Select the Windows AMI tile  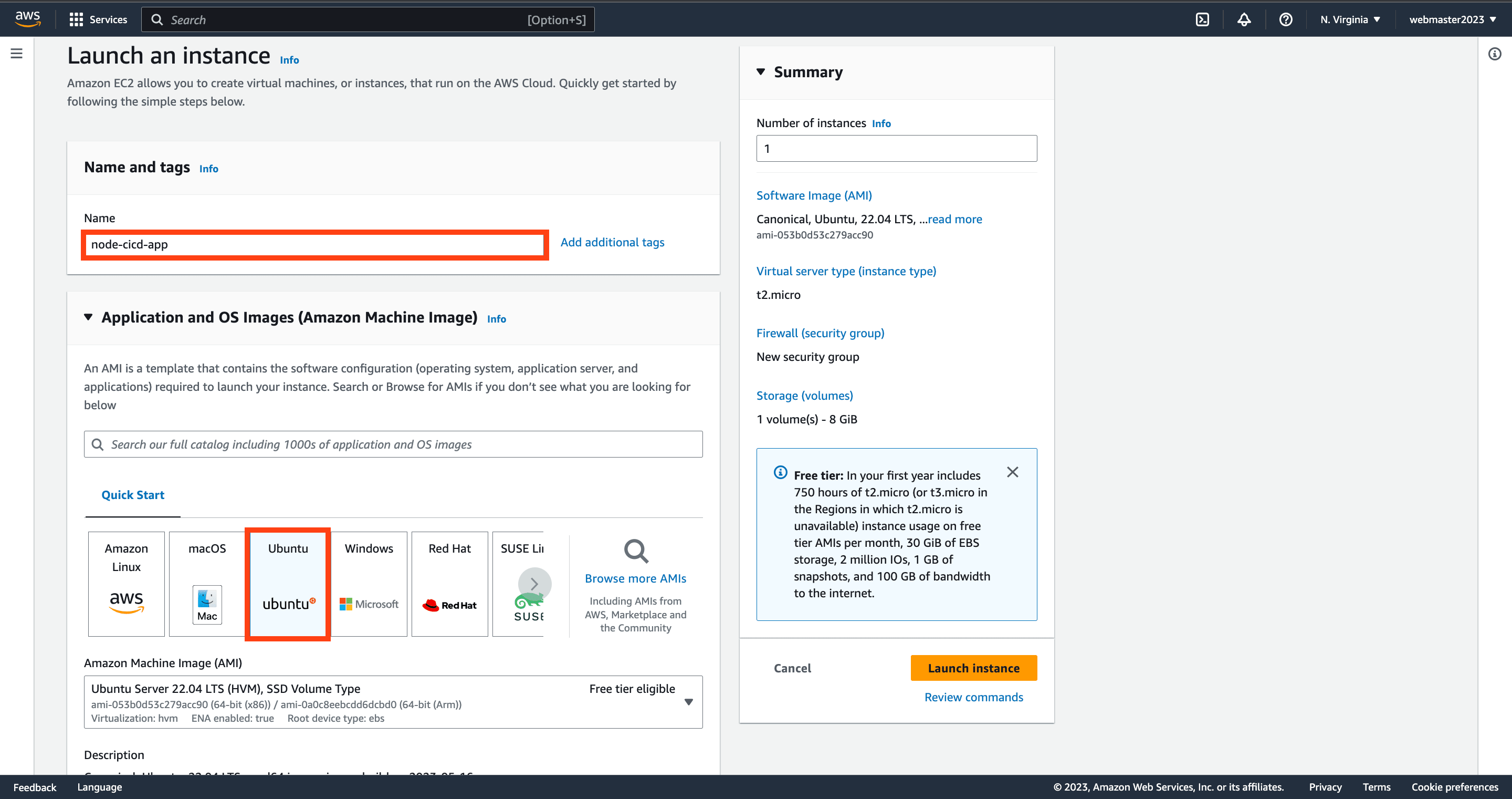(x=369, y=584)
